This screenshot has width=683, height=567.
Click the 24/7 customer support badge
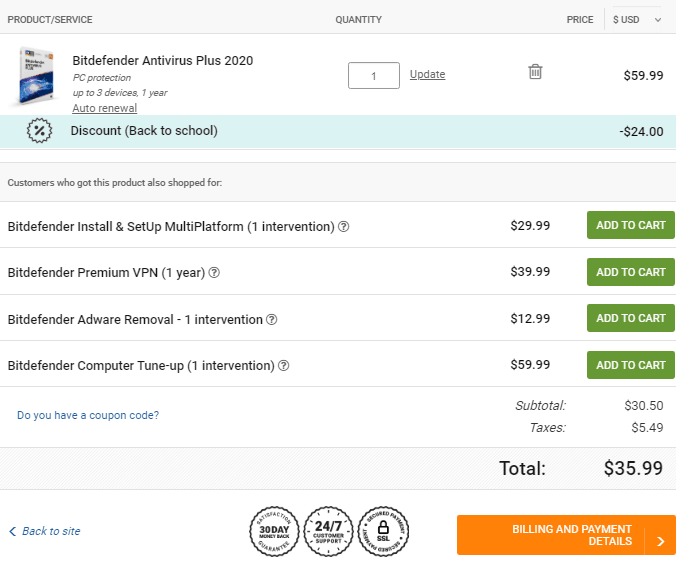(x=328, y=531)
